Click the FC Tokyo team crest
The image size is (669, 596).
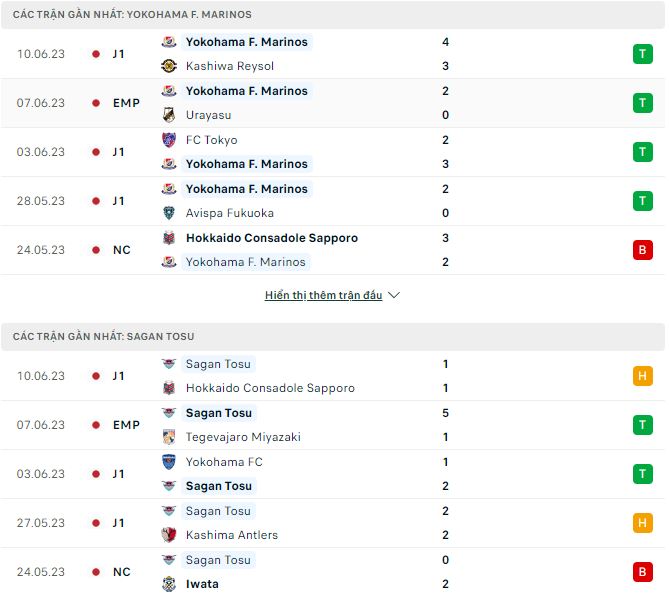[169, 140]
